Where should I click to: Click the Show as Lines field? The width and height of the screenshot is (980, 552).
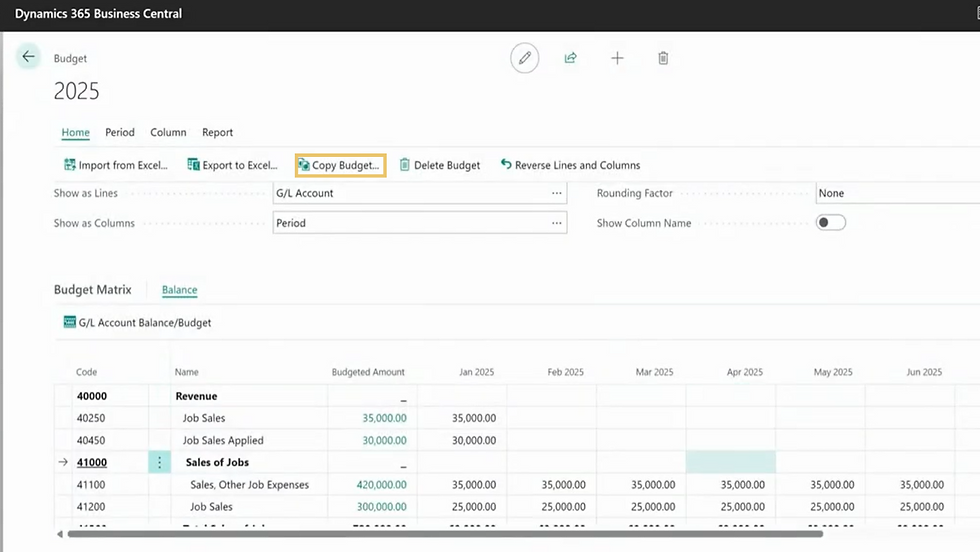coord(420,193)
